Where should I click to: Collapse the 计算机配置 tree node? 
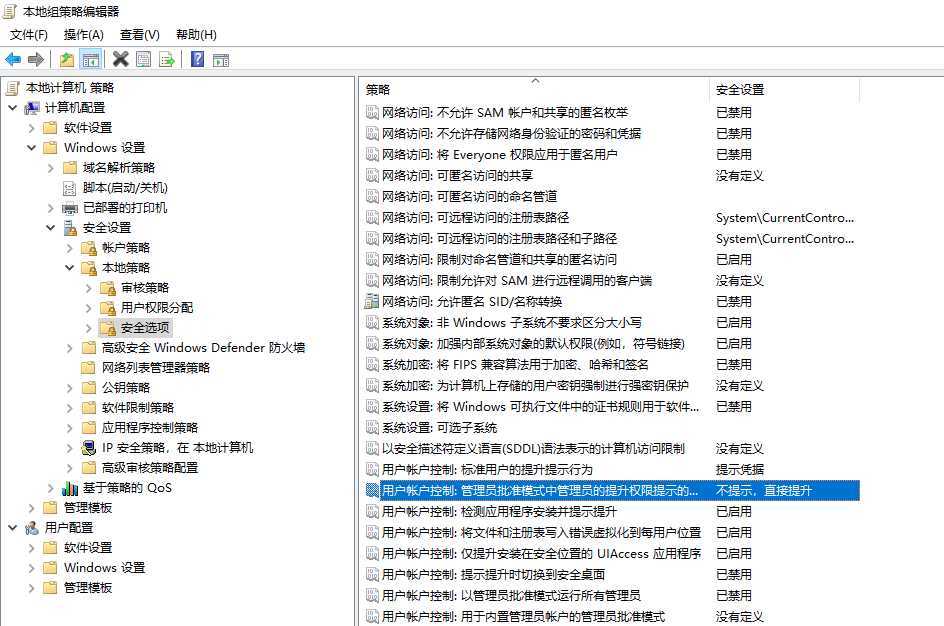pos(13,108)
